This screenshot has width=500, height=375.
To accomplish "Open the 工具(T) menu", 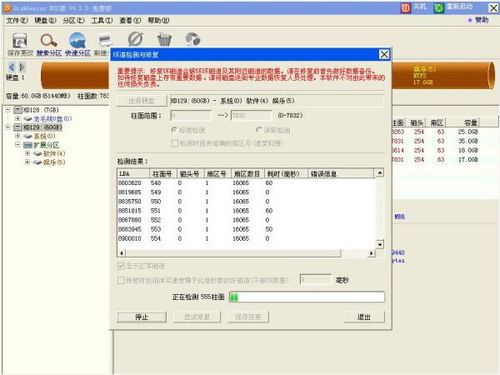I will (102, 21).
